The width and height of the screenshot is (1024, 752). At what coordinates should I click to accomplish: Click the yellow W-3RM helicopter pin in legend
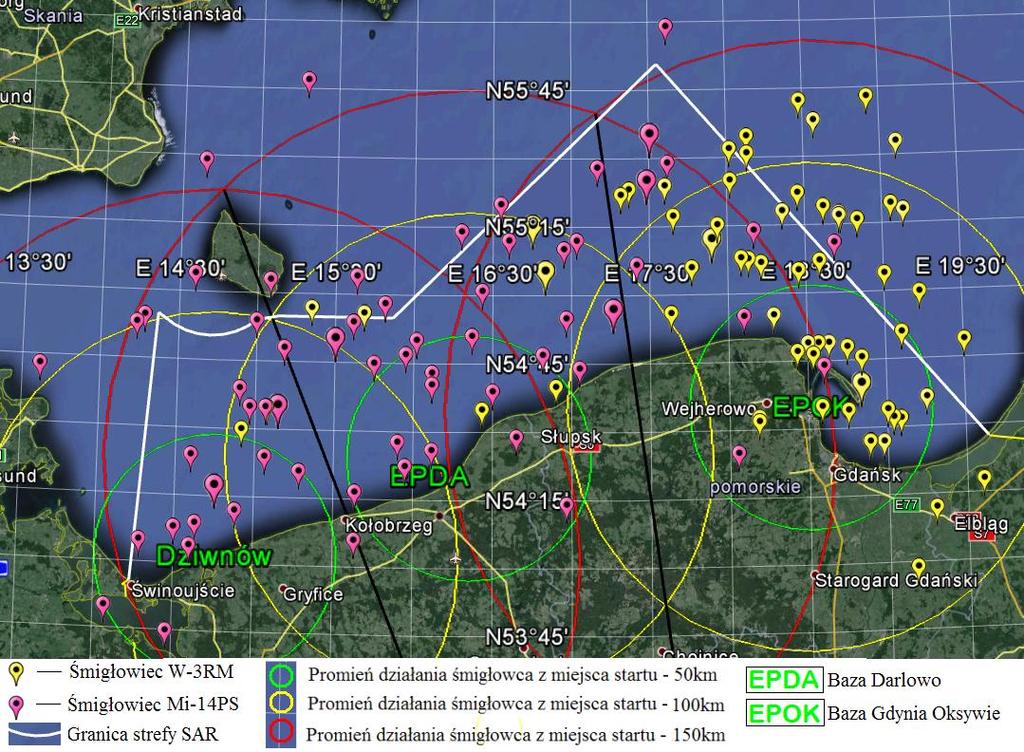pos(16,673)
